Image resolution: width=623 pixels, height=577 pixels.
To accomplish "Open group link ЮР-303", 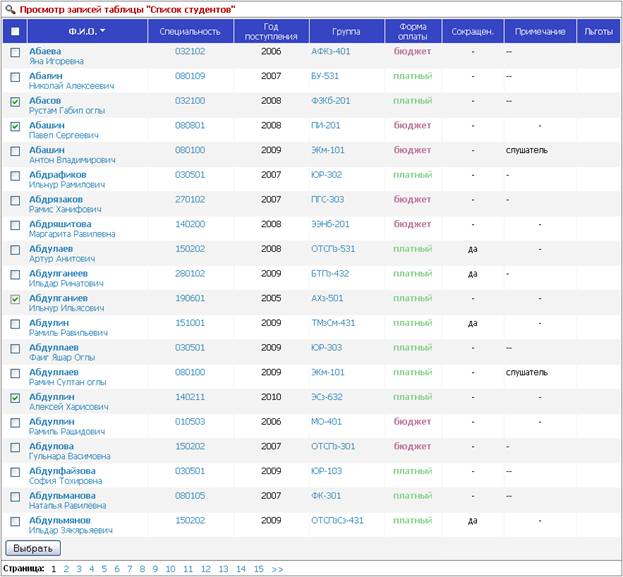I will click(x=326, y=348).
